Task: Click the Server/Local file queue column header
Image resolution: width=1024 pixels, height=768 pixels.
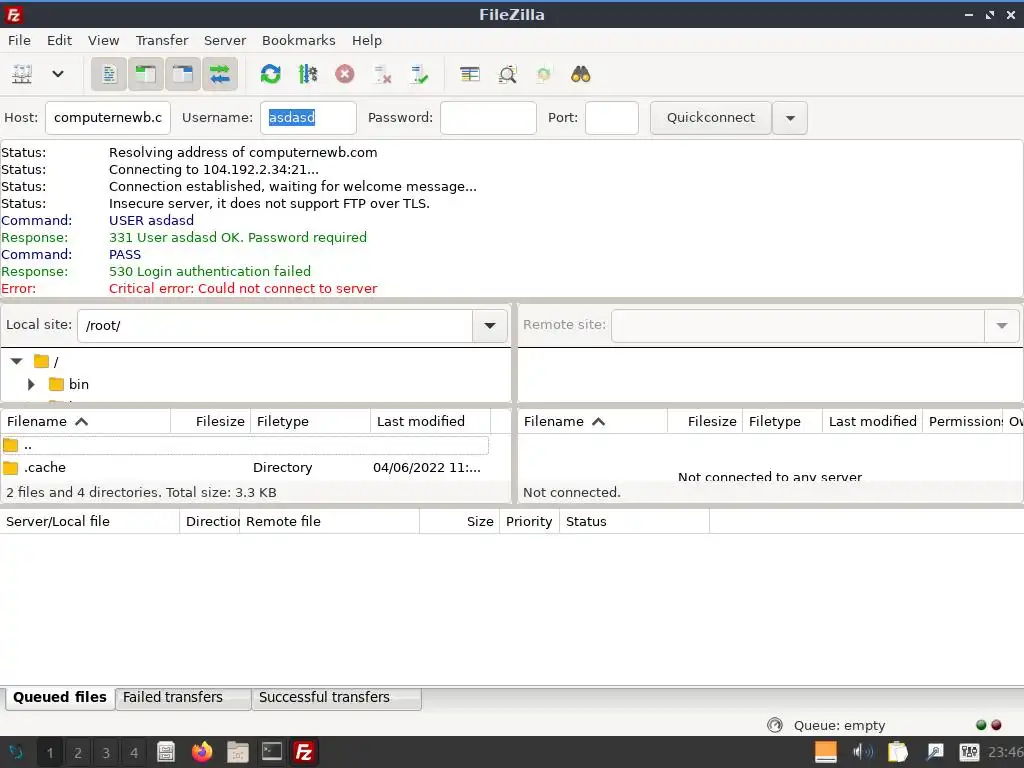Action: 90,521
